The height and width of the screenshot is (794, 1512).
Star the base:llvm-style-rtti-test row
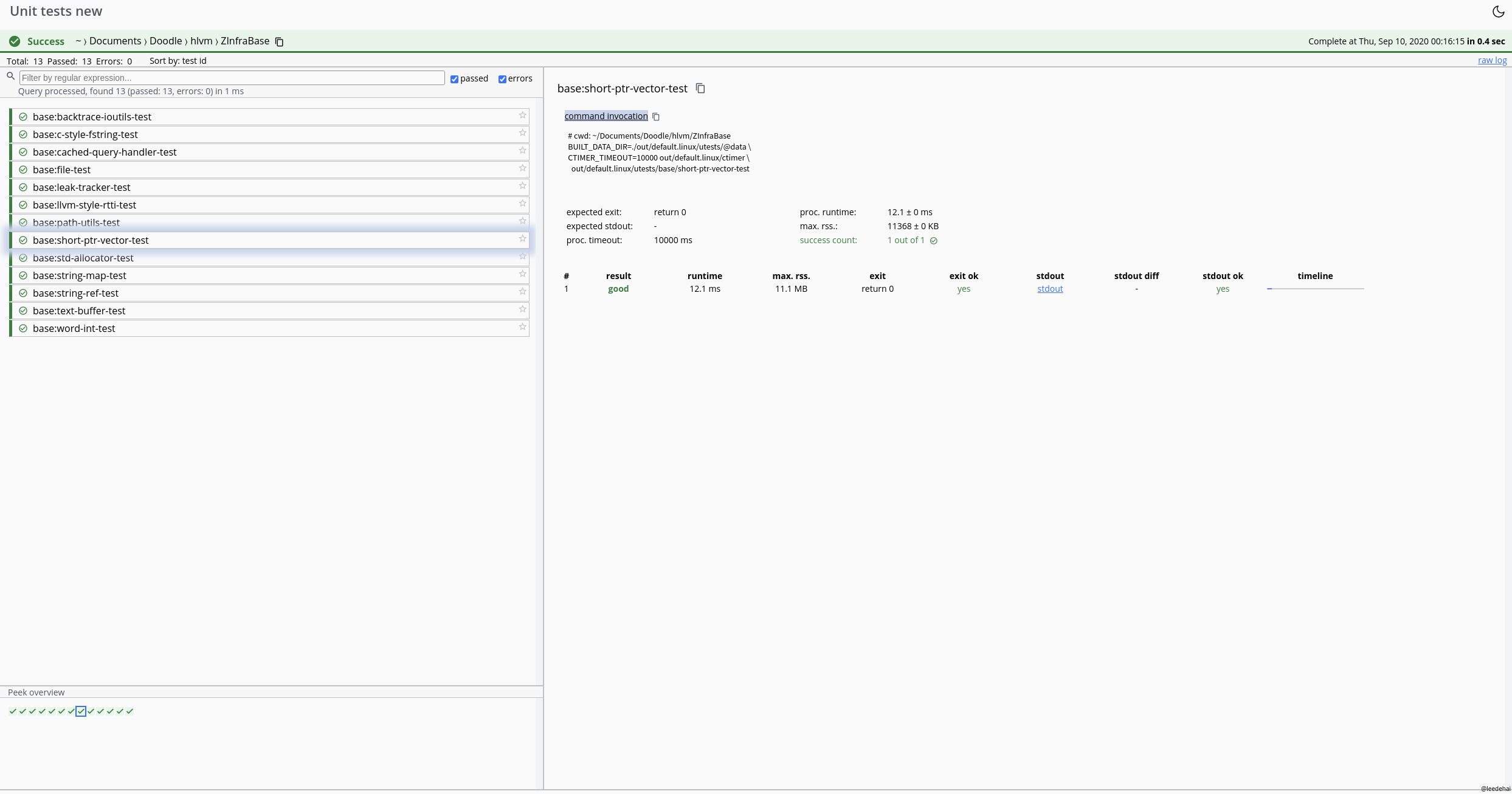(522, 203)
